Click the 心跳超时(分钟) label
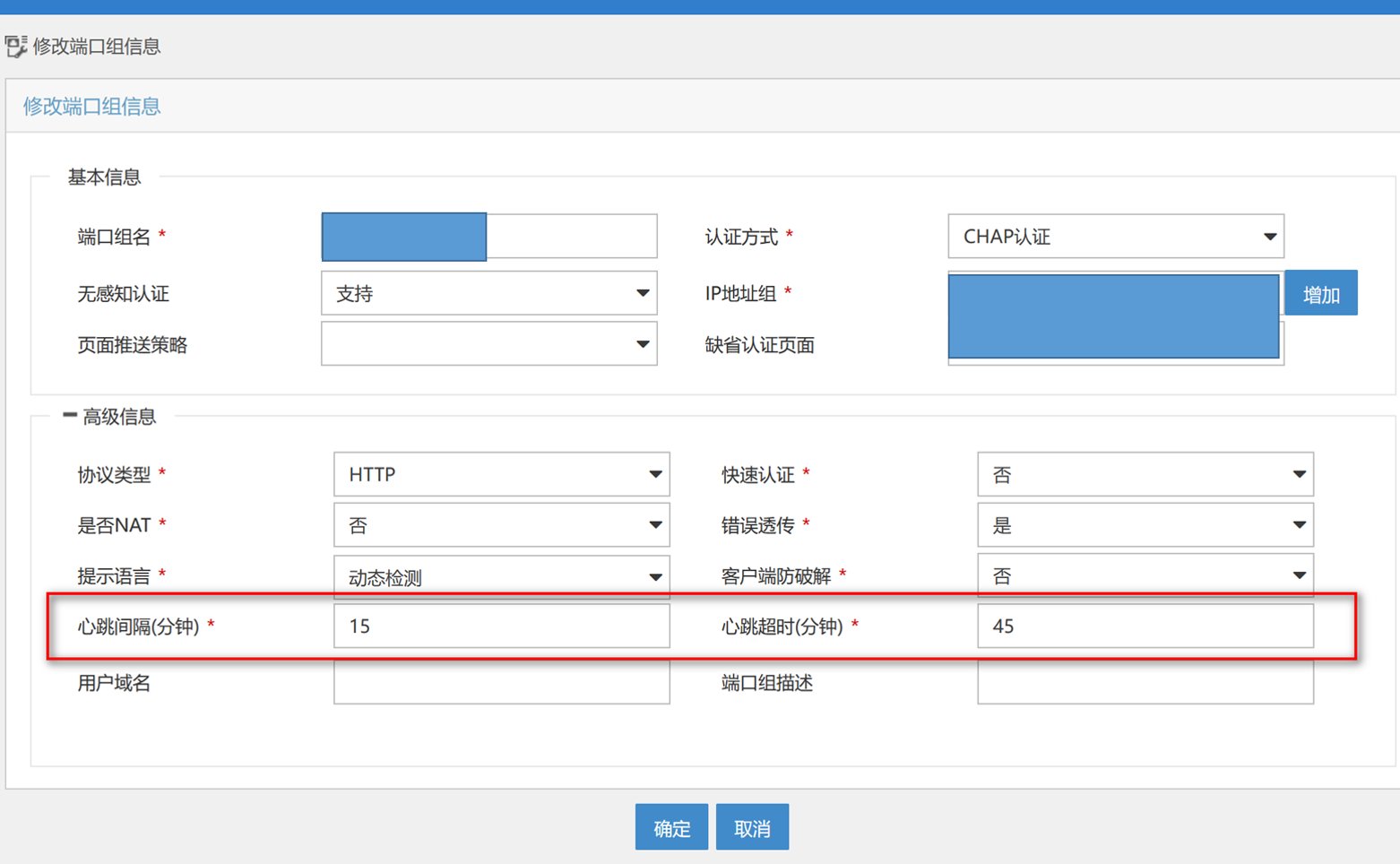Viewport: 1400px width, 864px height. (782, 626)
